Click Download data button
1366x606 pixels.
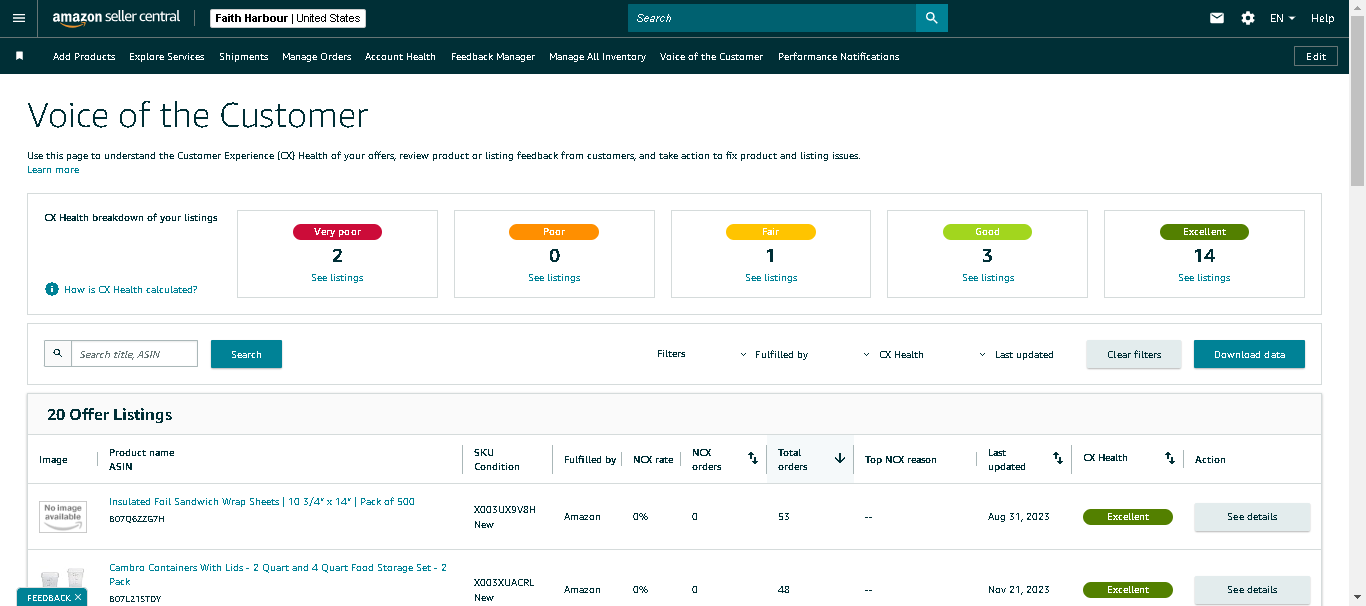coord(1249,354)
